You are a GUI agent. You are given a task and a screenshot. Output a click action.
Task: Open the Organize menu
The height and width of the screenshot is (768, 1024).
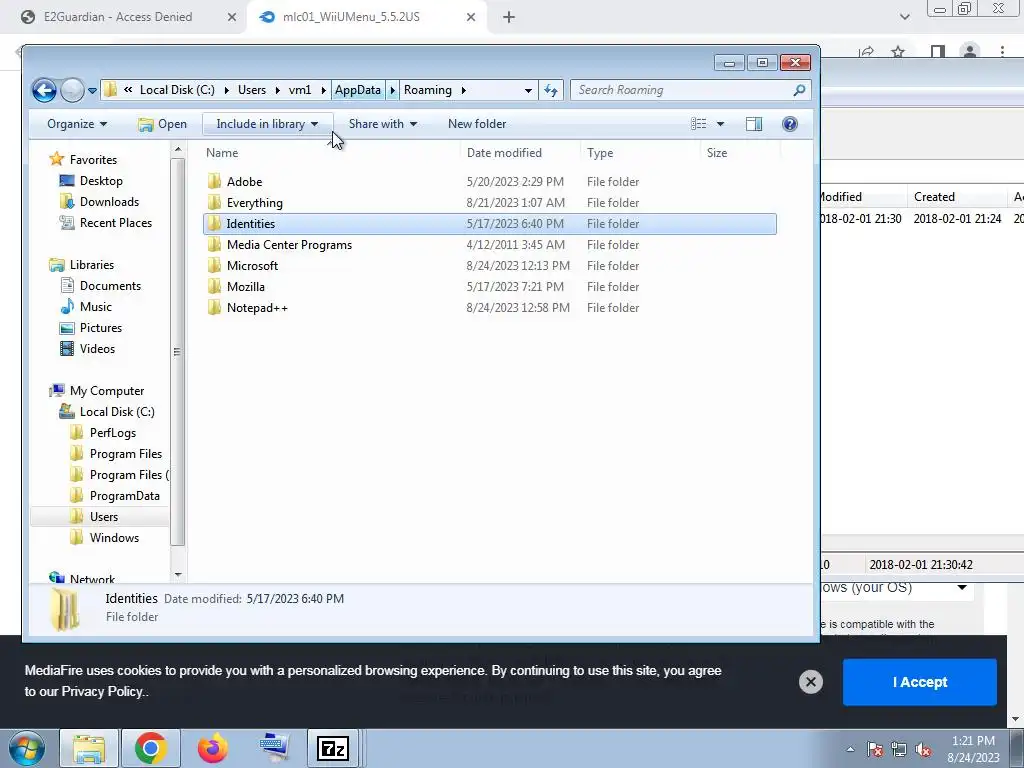[77, 124]
